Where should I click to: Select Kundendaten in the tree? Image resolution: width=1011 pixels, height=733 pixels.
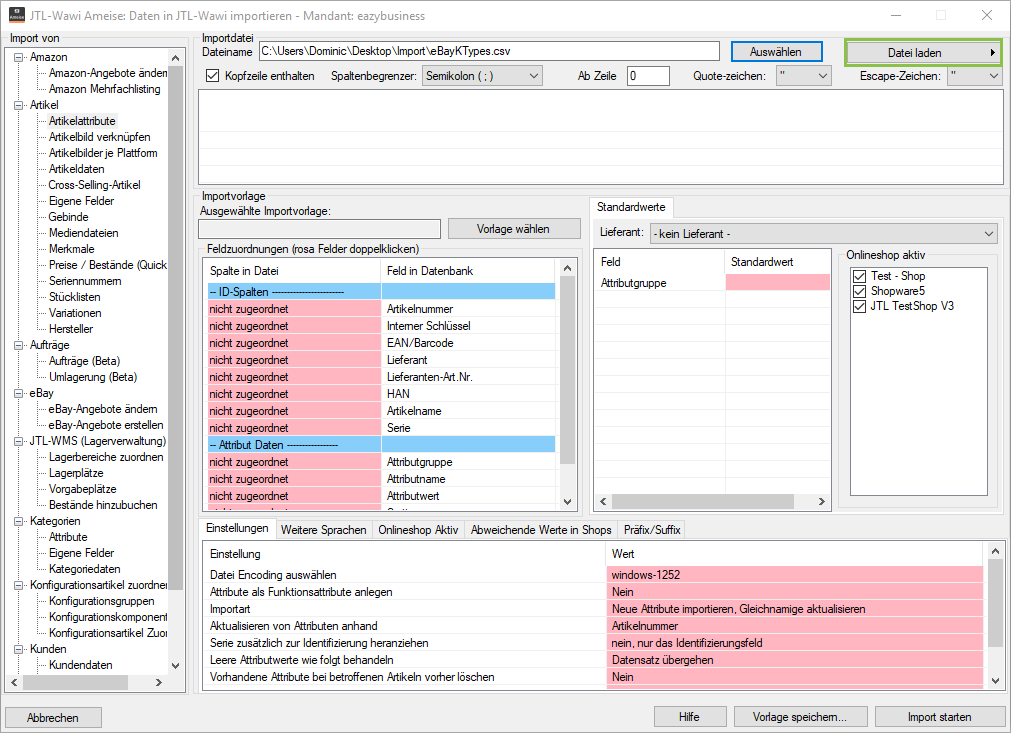pyautogui.click(x=80, y=665)
